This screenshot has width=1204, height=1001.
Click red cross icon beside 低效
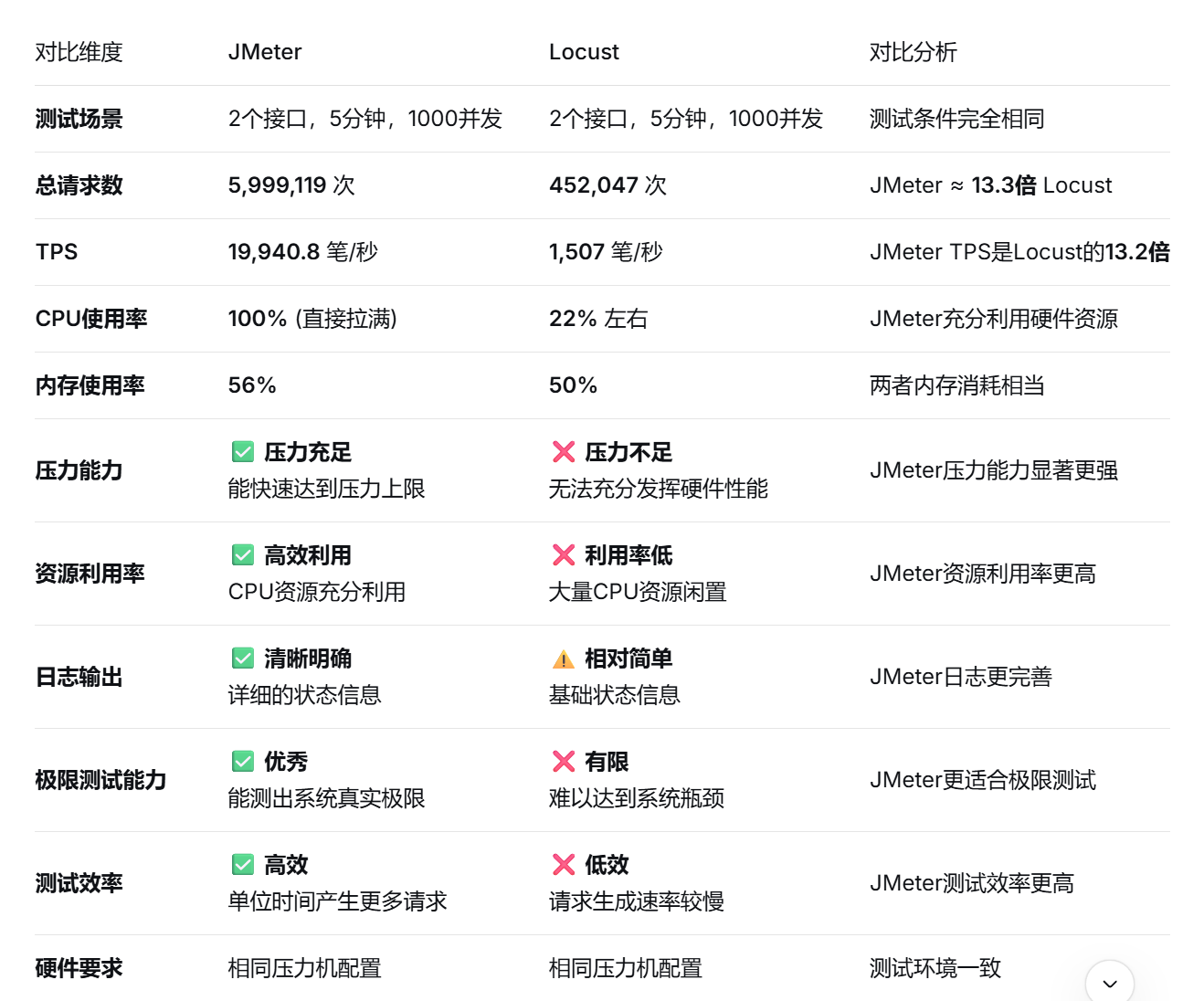(564, 865)
